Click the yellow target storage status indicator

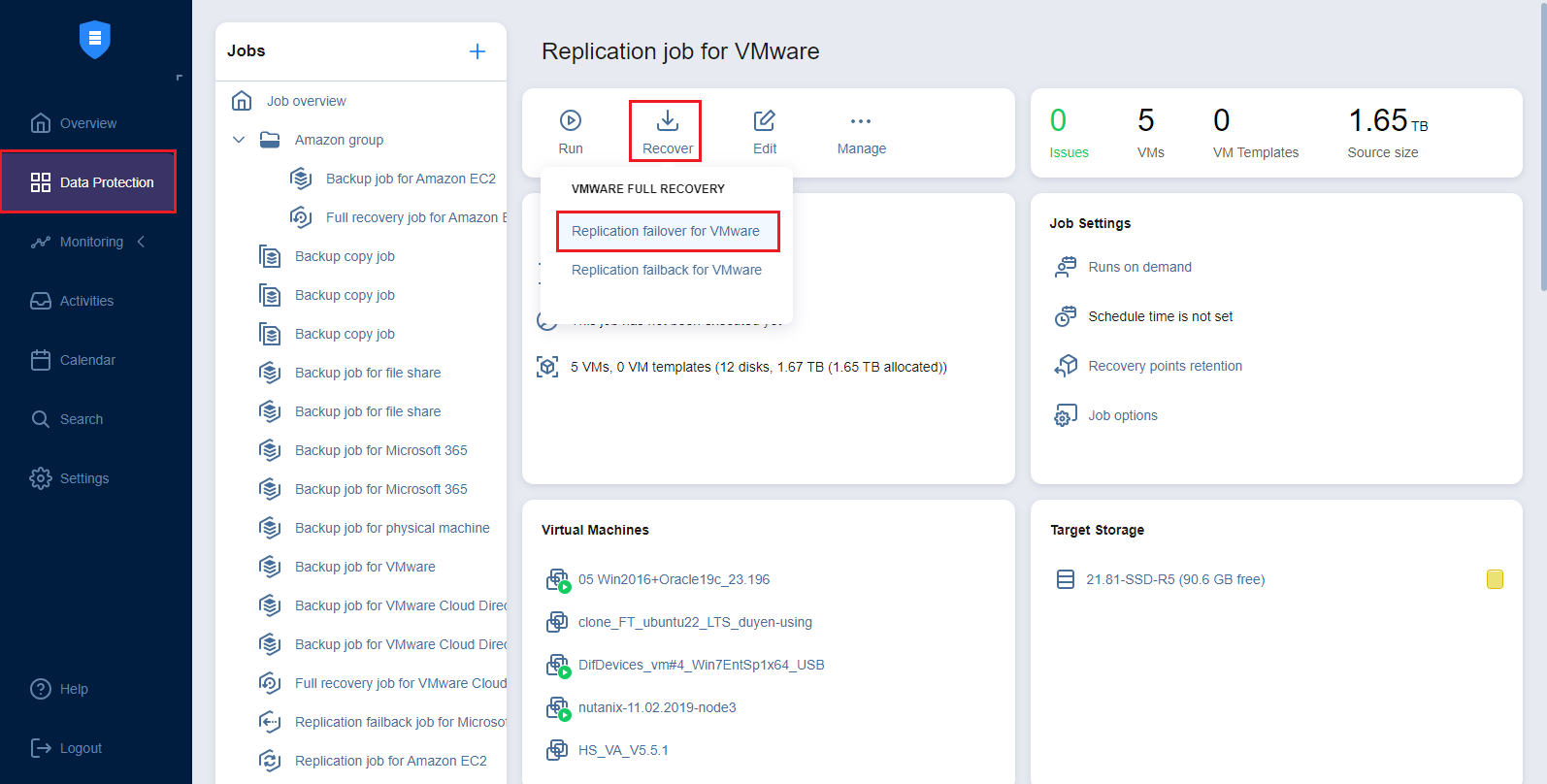1495,579
